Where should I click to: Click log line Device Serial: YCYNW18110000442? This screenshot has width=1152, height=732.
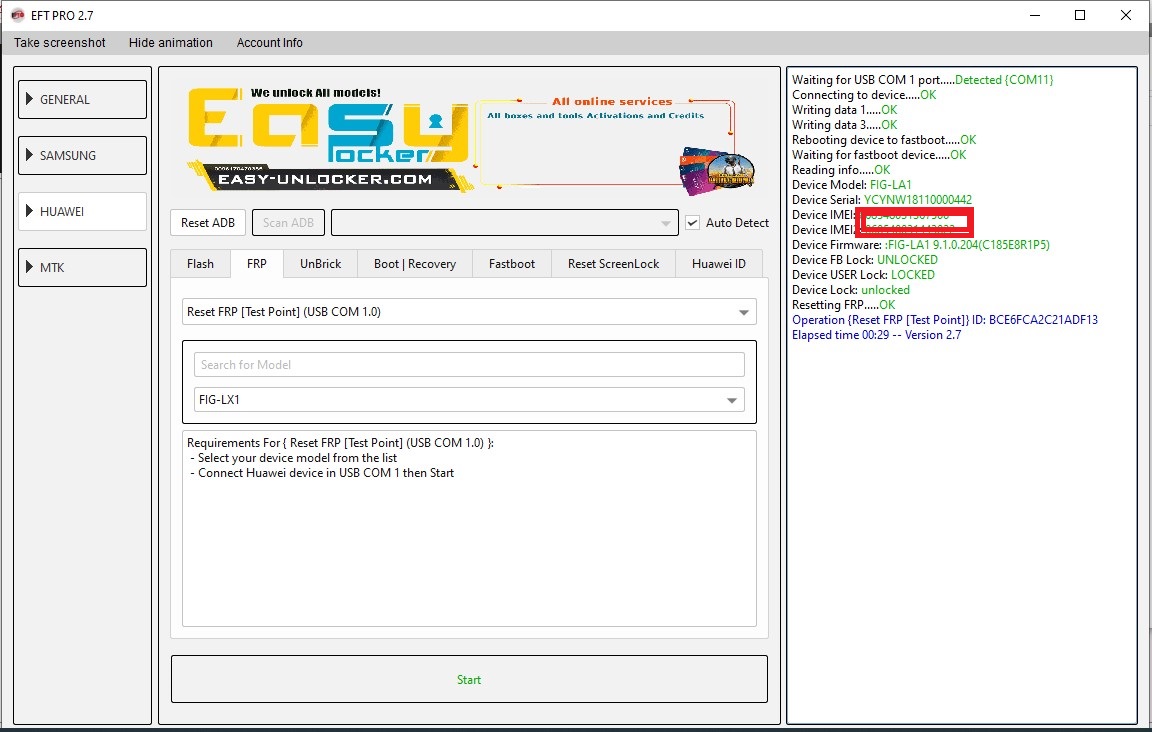(882, 200)
